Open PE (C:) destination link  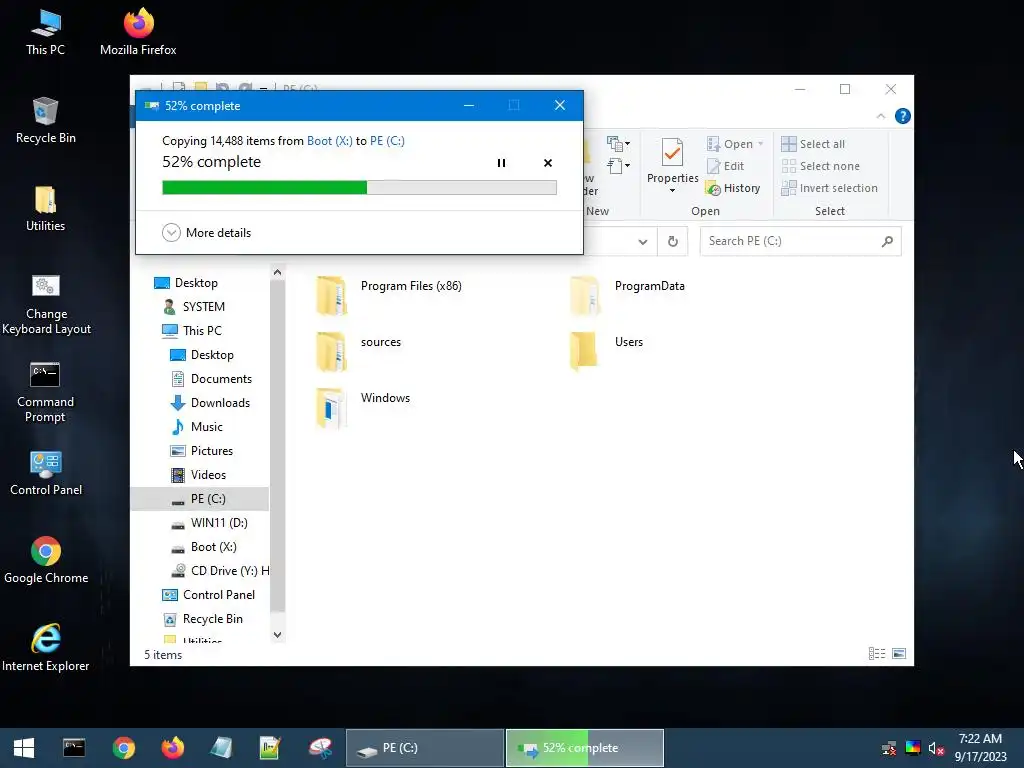(387, 140)
